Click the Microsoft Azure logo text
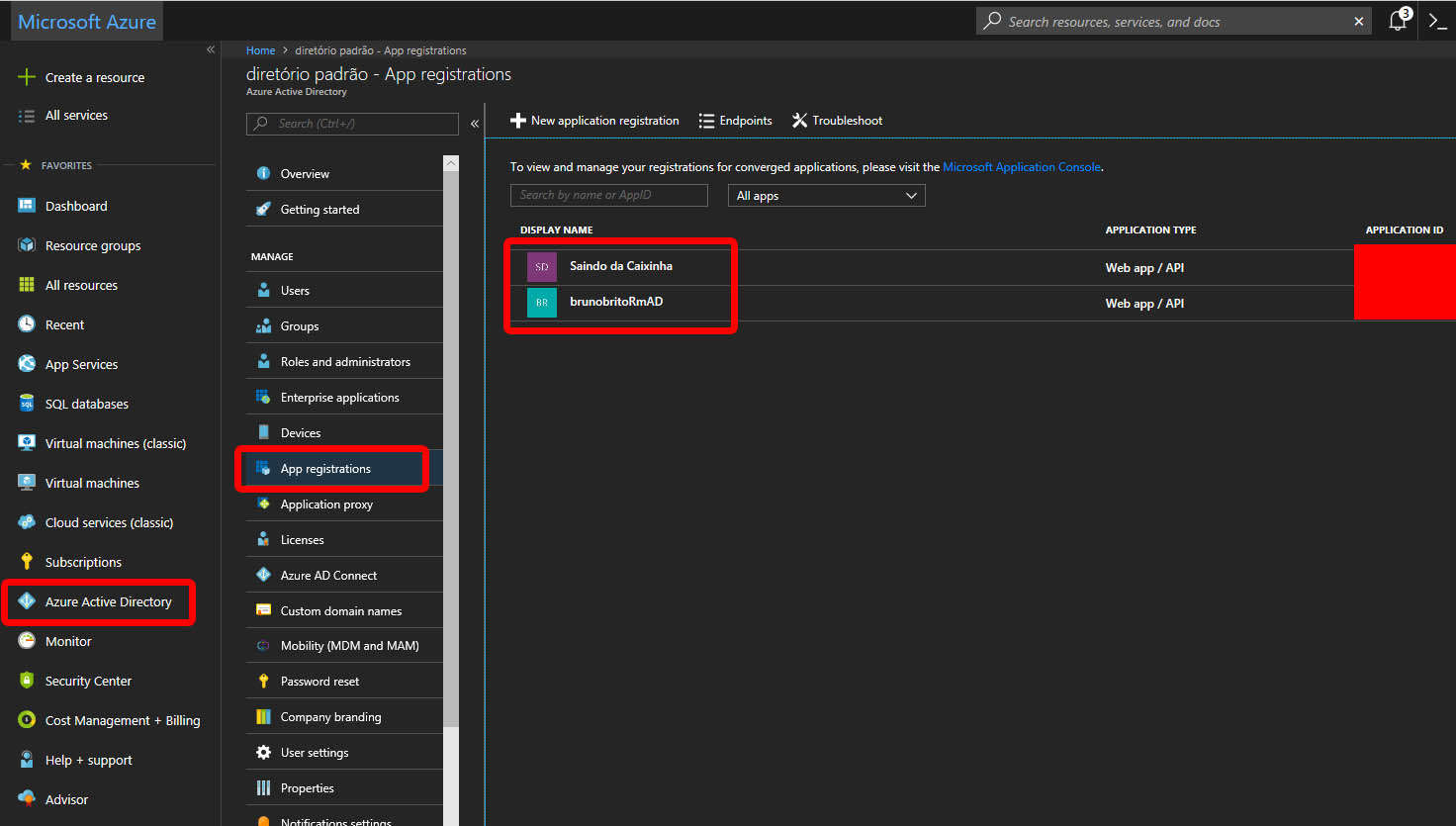Image resolution: width=1456 pixels, height=826 pixels. 87,22
